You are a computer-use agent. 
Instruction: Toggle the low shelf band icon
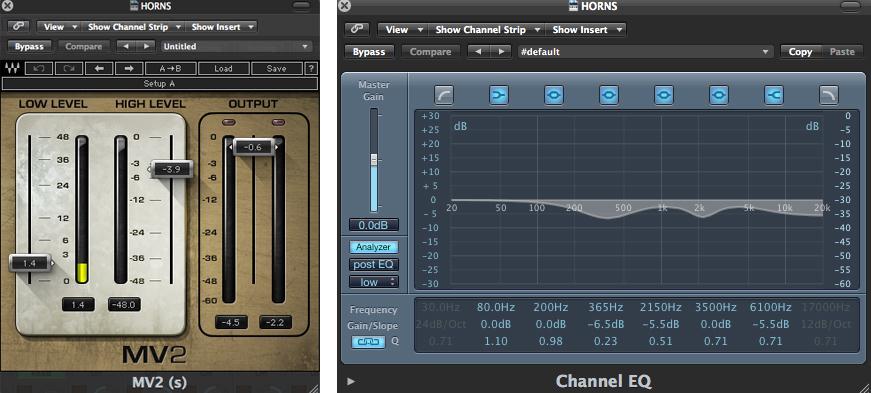point(498,96)
